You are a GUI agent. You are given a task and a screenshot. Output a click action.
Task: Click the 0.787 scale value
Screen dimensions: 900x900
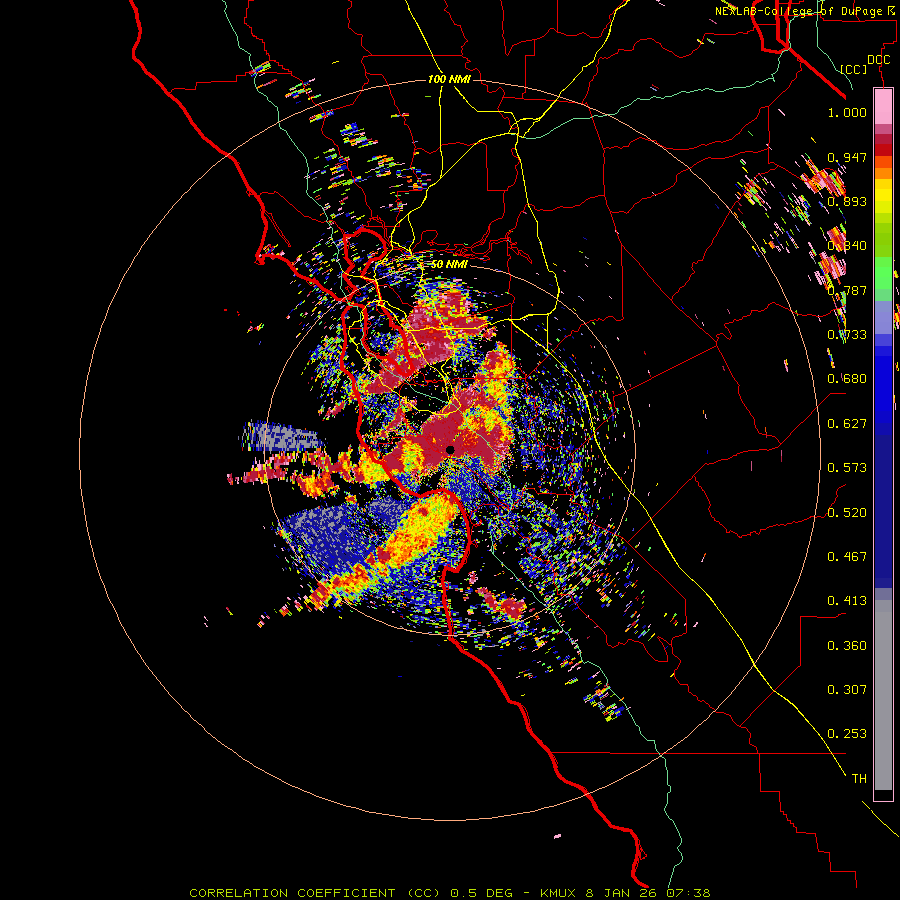(x=847, y=290)
